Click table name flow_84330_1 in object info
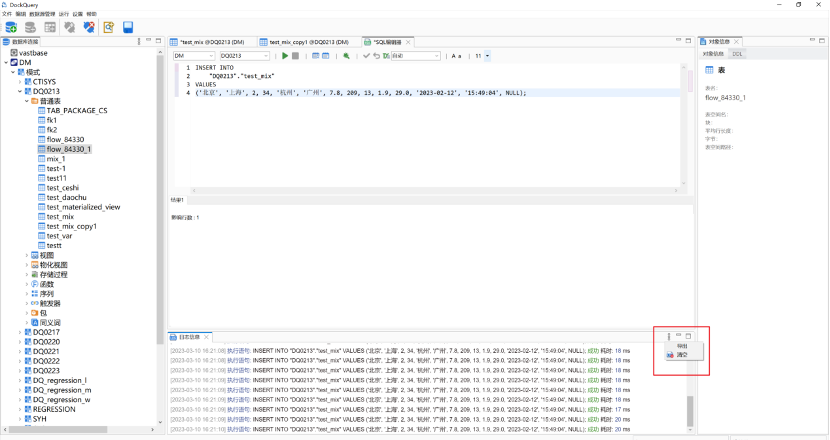Image resolution: width=830 pixels, height=440 pixels. tap(725, 98)
